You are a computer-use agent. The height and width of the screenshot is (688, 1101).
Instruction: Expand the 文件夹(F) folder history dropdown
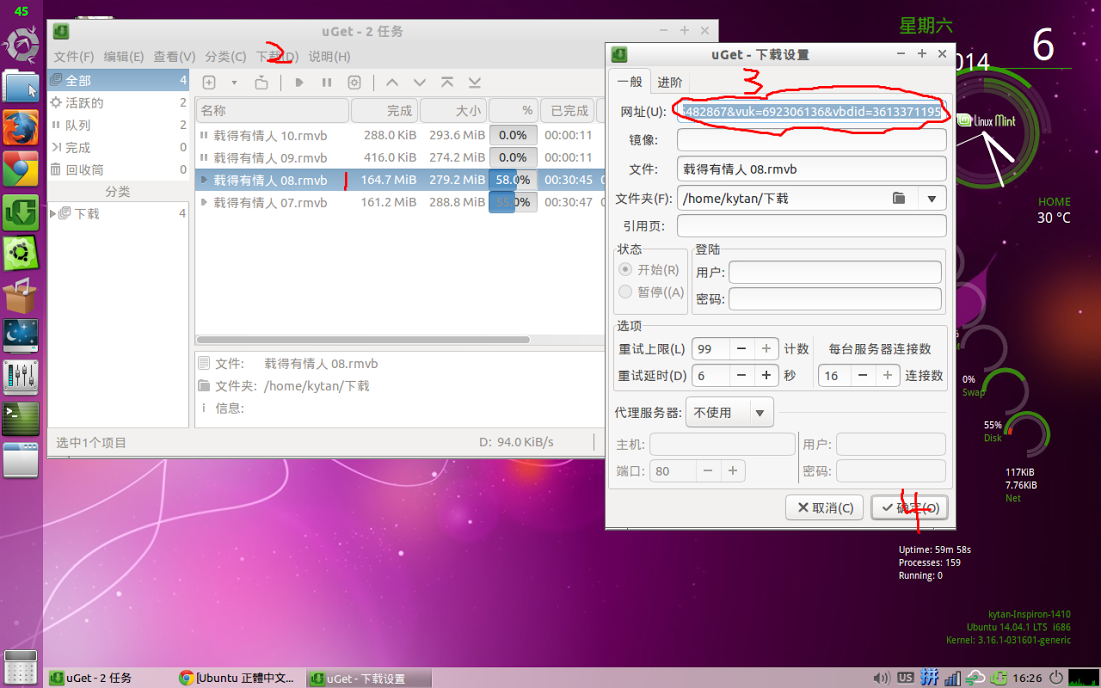pyautogui.click(x=932, y=199)
